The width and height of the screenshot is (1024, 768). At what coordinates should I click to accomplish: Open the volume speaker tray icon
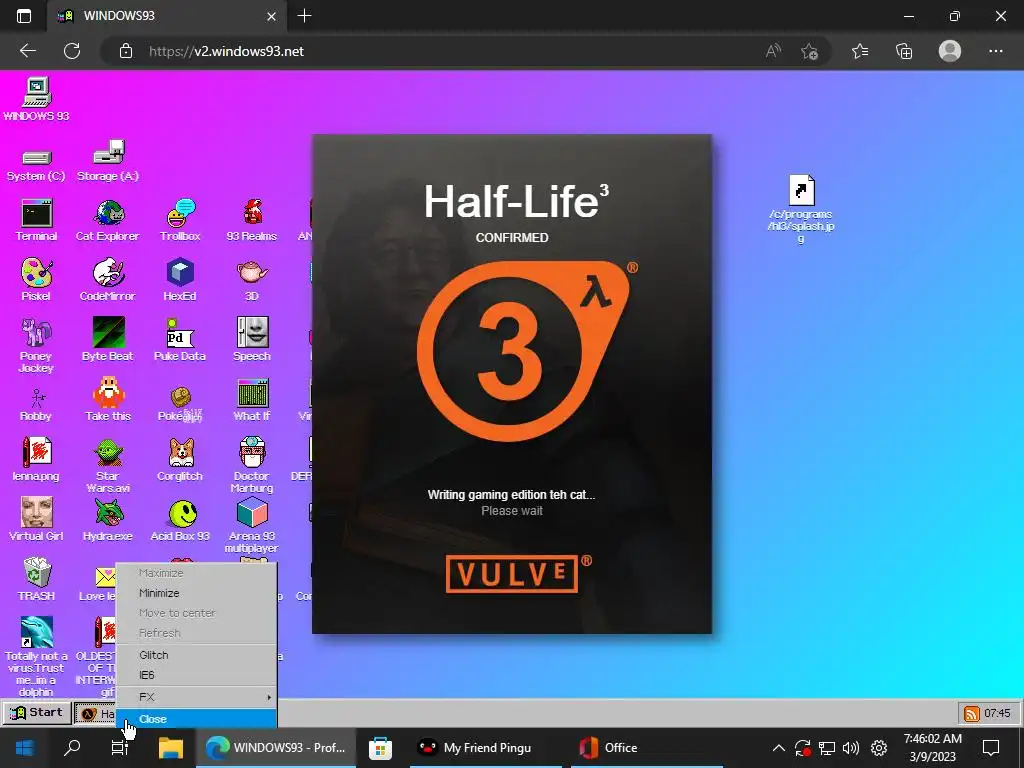(851, 748)
